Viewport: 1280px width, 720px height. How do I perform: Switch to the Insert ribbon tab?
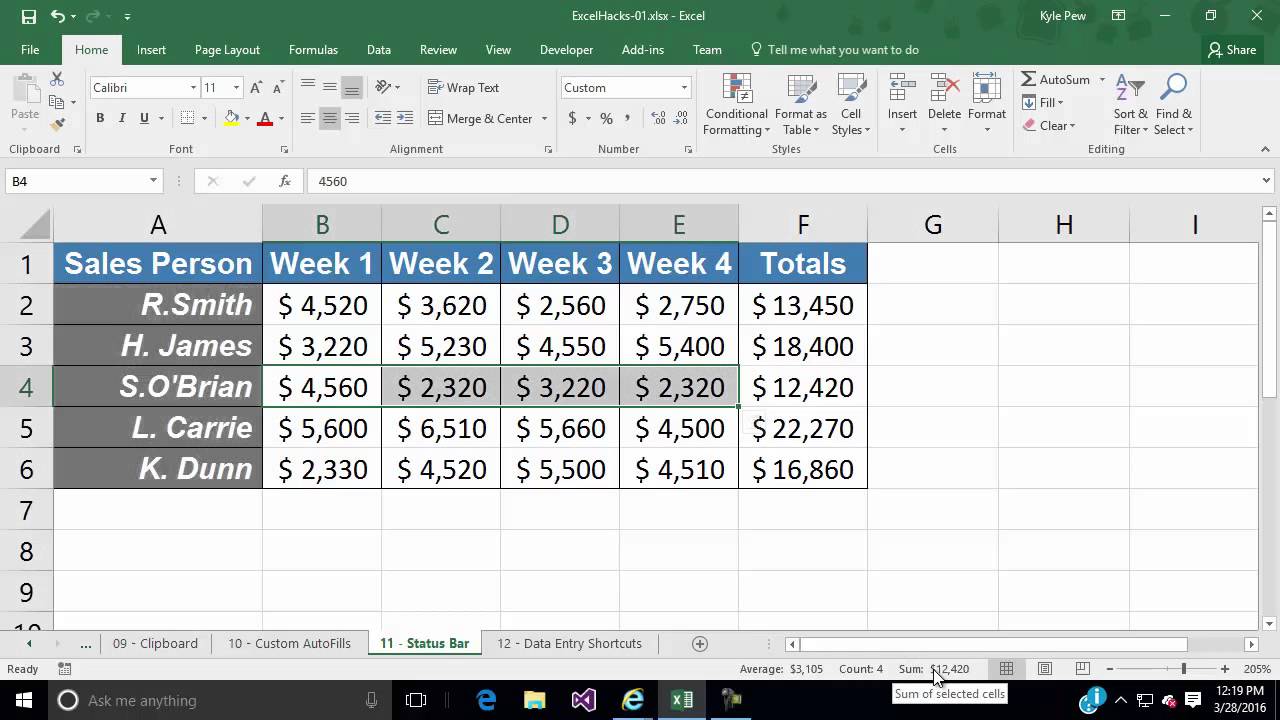coord(151,49)
